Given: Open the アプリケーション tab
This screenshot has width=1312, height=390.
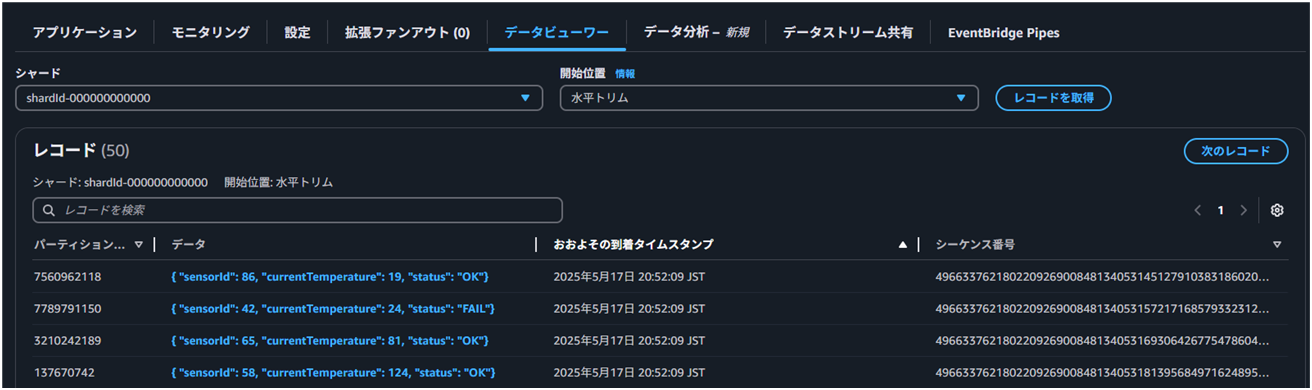Looking at the screenshot, I should pyautogui.click(x=85, y=32).
